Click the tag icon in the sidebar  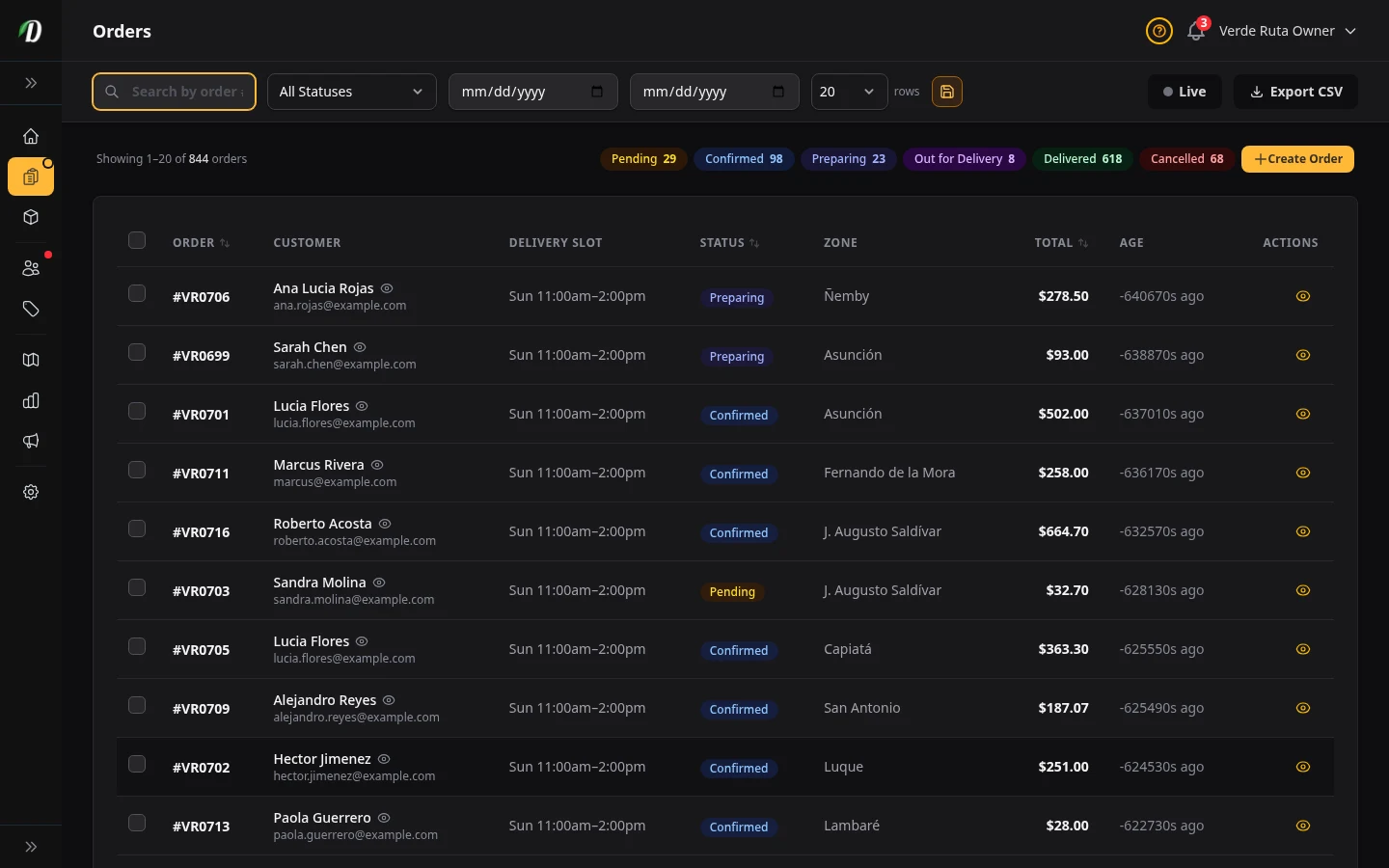click(31, 309)
